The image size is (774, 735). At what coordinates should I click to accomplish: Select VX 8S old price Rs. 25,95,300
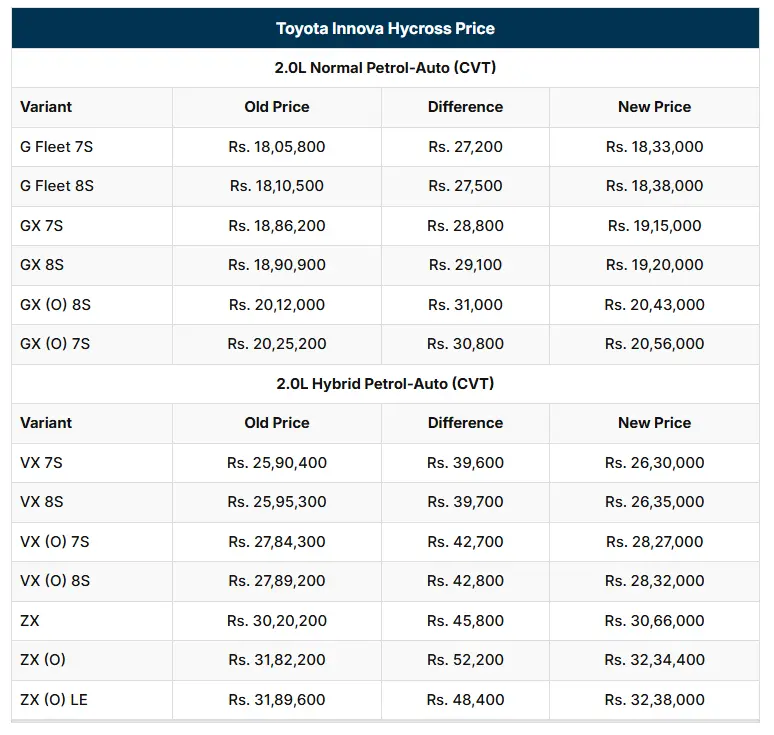click(x=276, y=502)
